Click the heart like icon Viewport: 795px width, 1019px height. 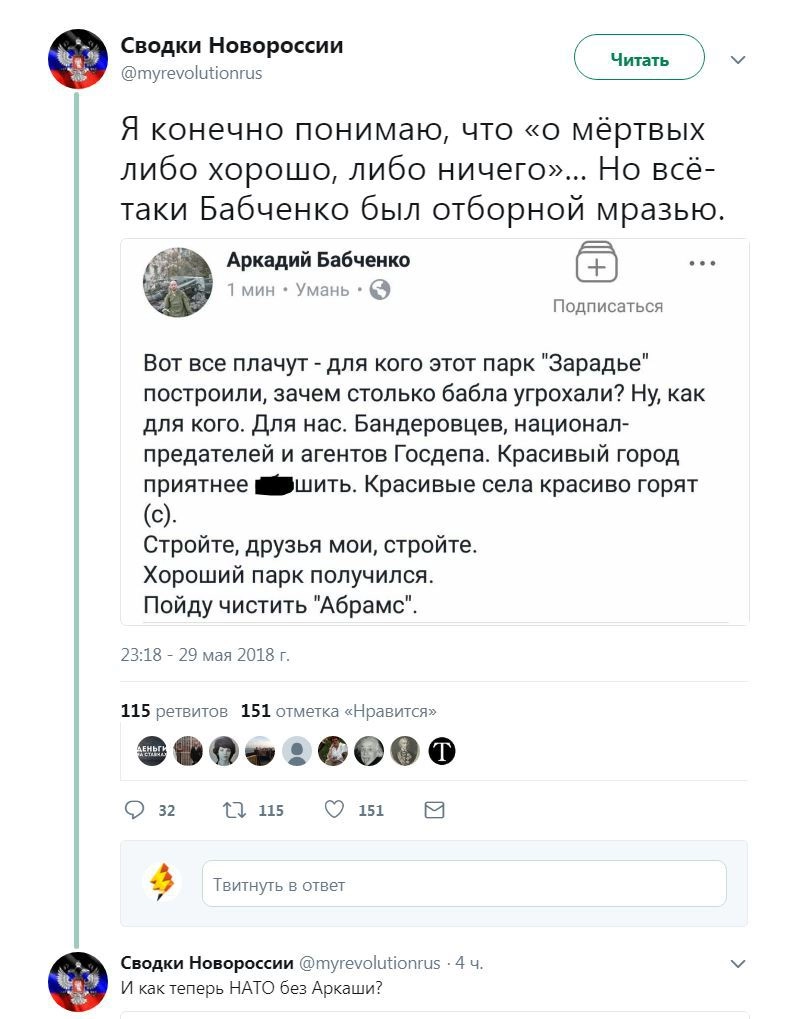click(x=335, y=810)
